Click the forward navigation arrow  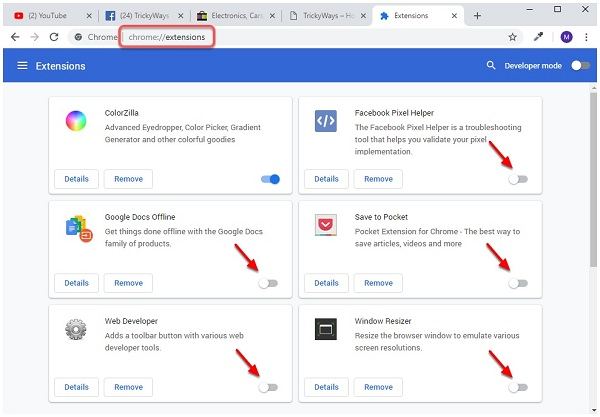tap(34, 37)
